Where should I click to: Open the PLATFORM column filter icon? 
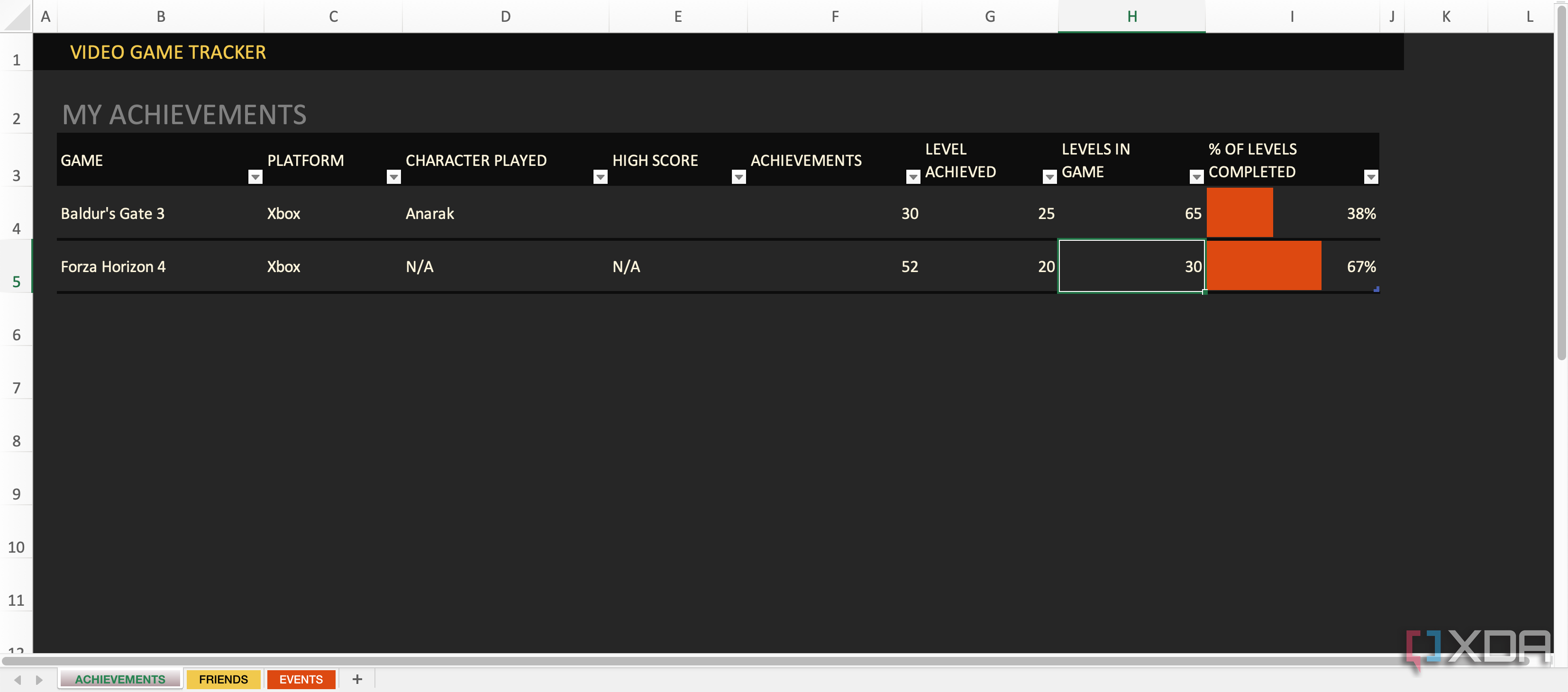coord(393,176)
